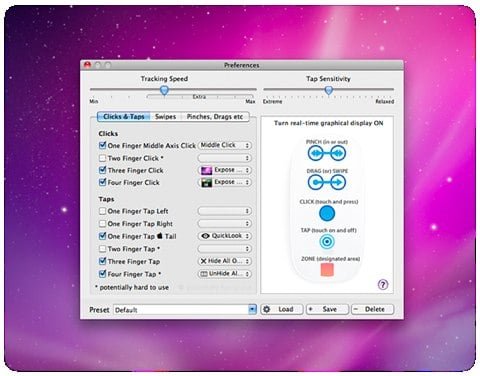Click the Max label of Tracking Speed

pos(250,101)
